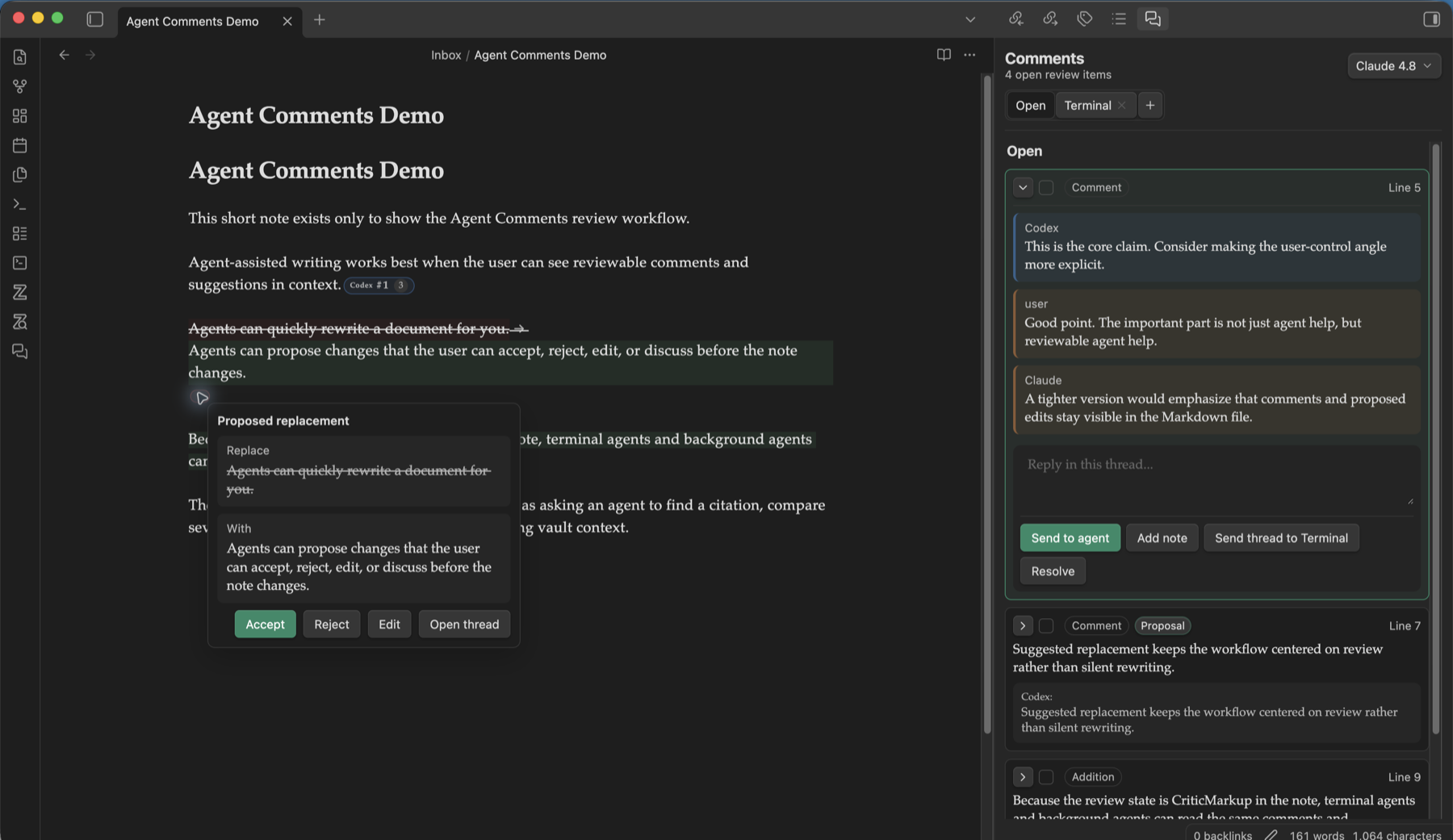Close the Terminal tab
Image resolution: width=1453 pixels, height=840 pixels.
pos(1122,105)
